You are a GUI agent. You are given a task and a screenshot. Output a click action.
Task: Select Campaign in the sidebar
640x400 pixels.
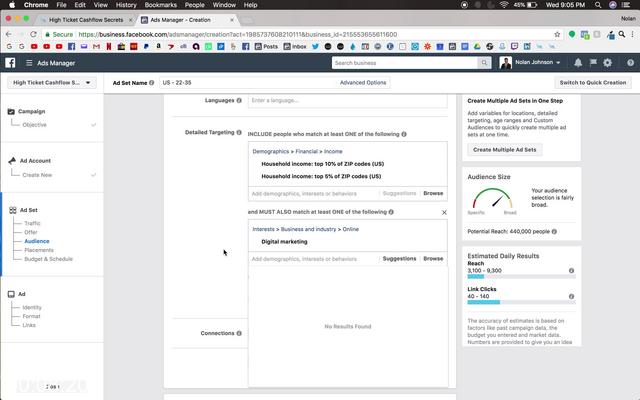pyautogui.click(x=31, y=111)
